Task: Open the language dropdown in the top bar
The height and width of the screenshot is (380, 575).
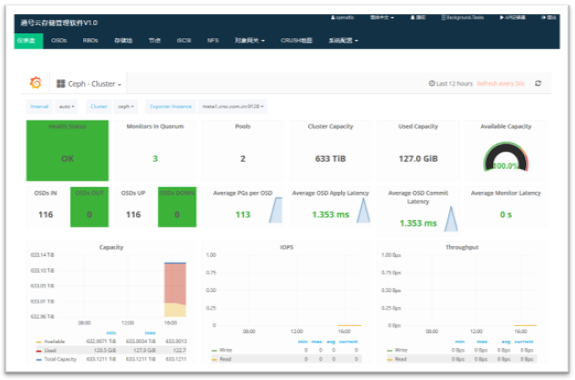Action: [382, 17]
